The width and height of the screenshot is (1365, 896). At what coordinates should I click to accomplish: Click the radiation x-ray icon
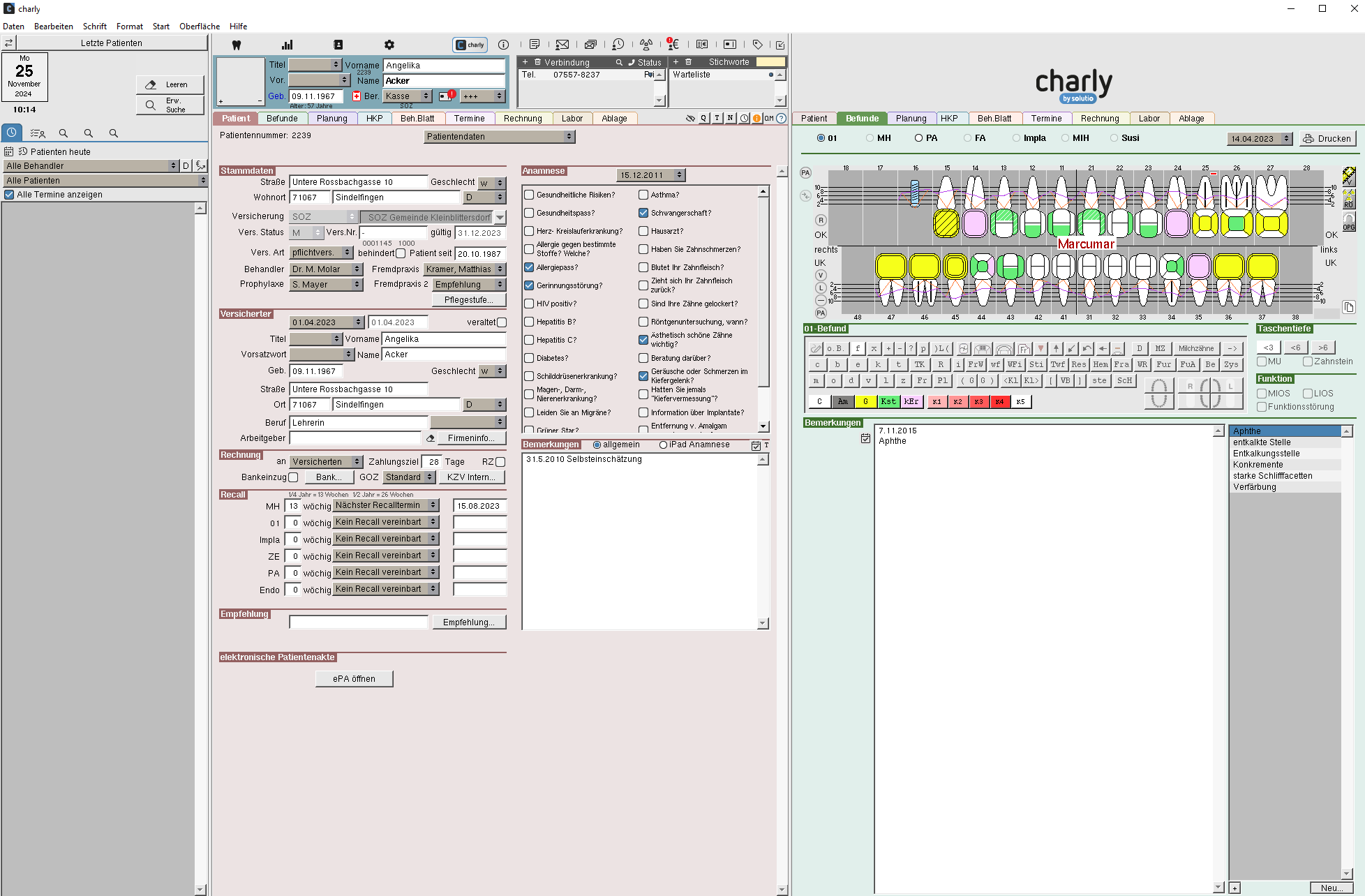tap(646, 45)
